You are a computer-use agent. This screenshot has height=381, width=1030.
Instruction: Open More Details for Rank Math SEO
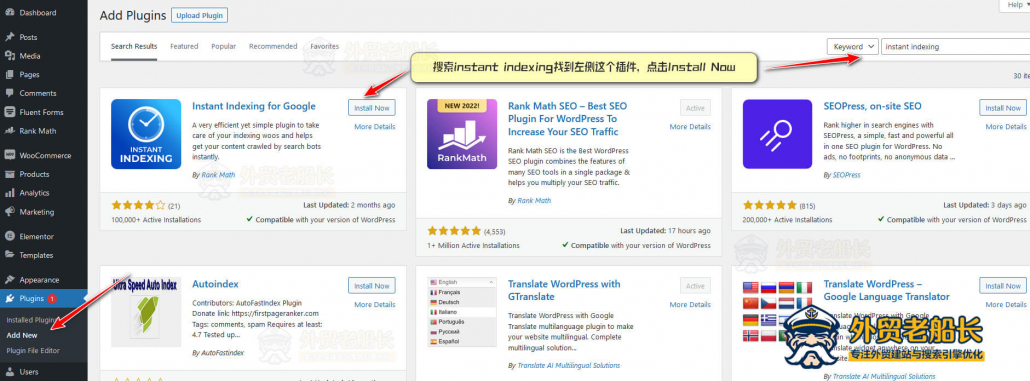pos(690,127)
